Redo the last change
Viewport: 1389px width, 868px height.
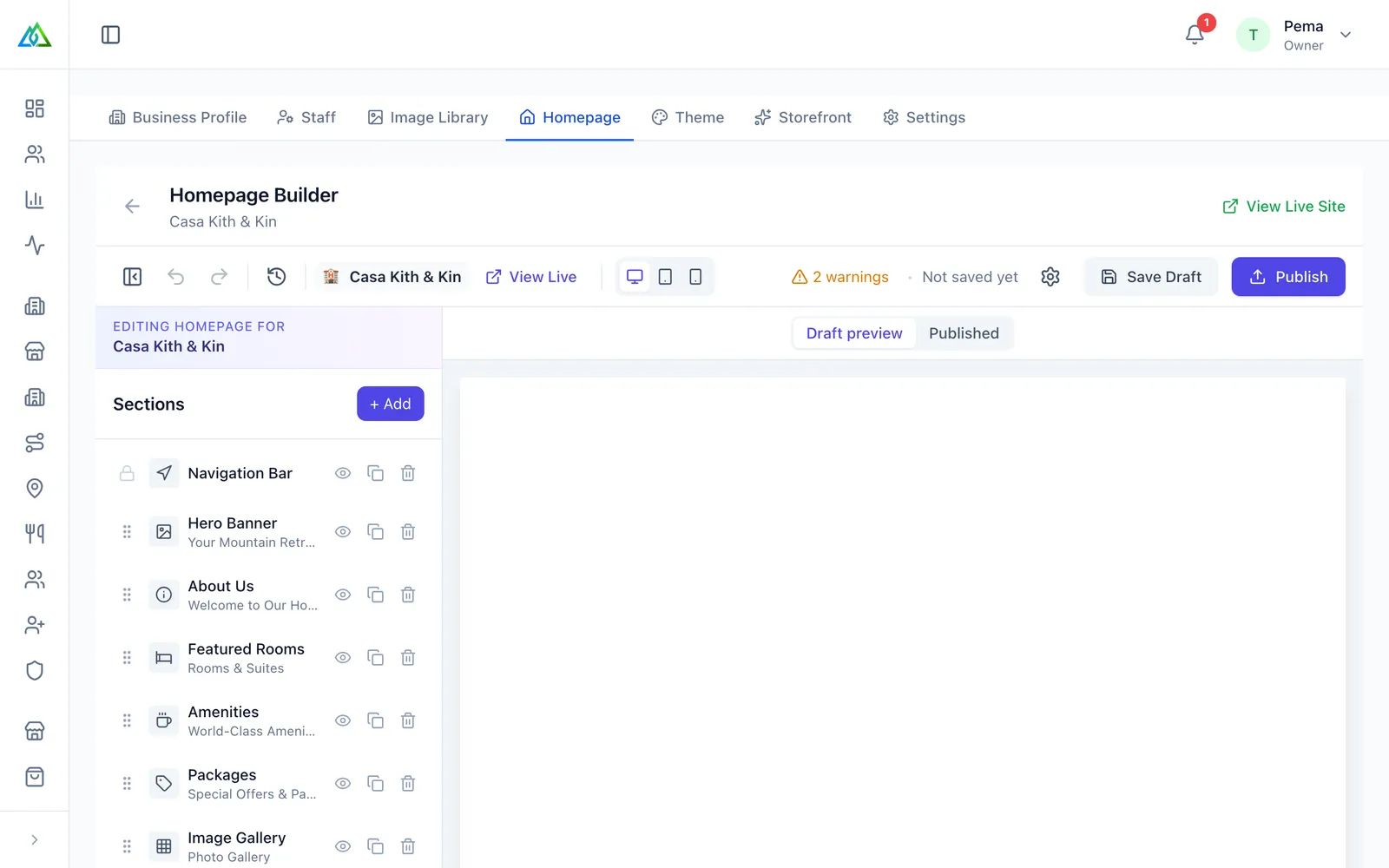pos(219,277)
